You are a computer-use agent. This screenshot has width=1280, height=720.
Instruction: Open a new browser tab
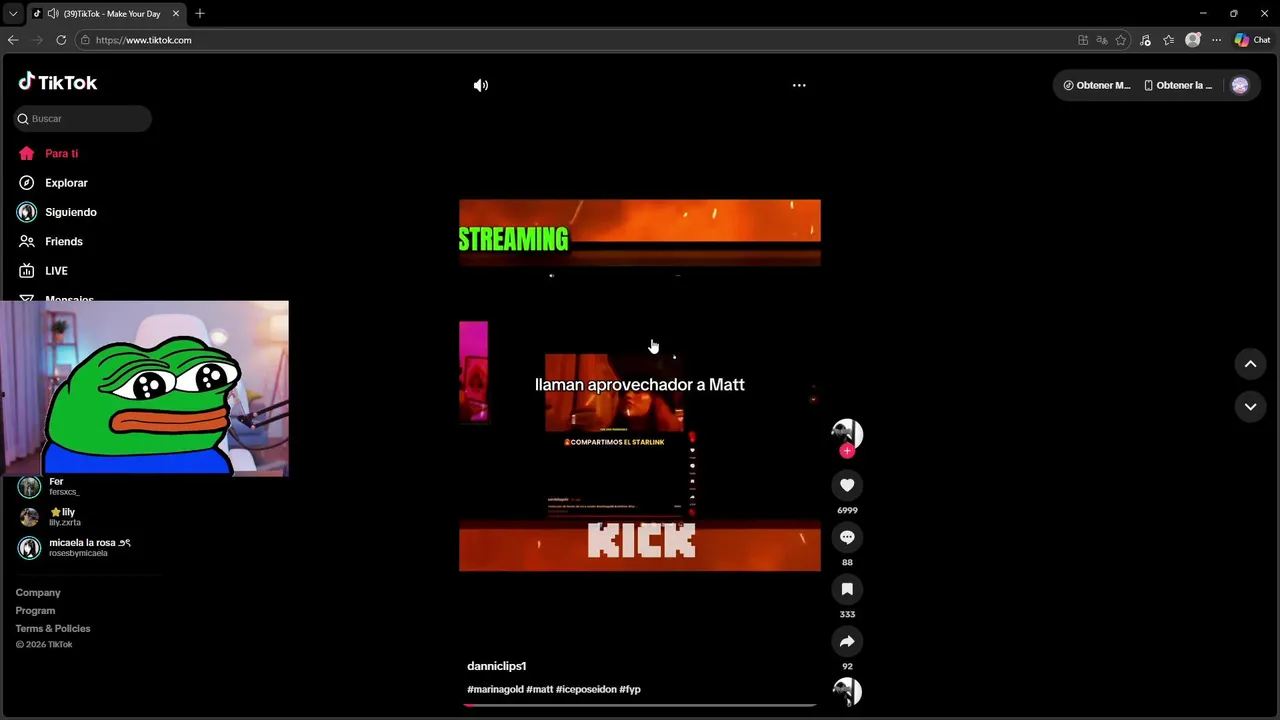point(200,14)
